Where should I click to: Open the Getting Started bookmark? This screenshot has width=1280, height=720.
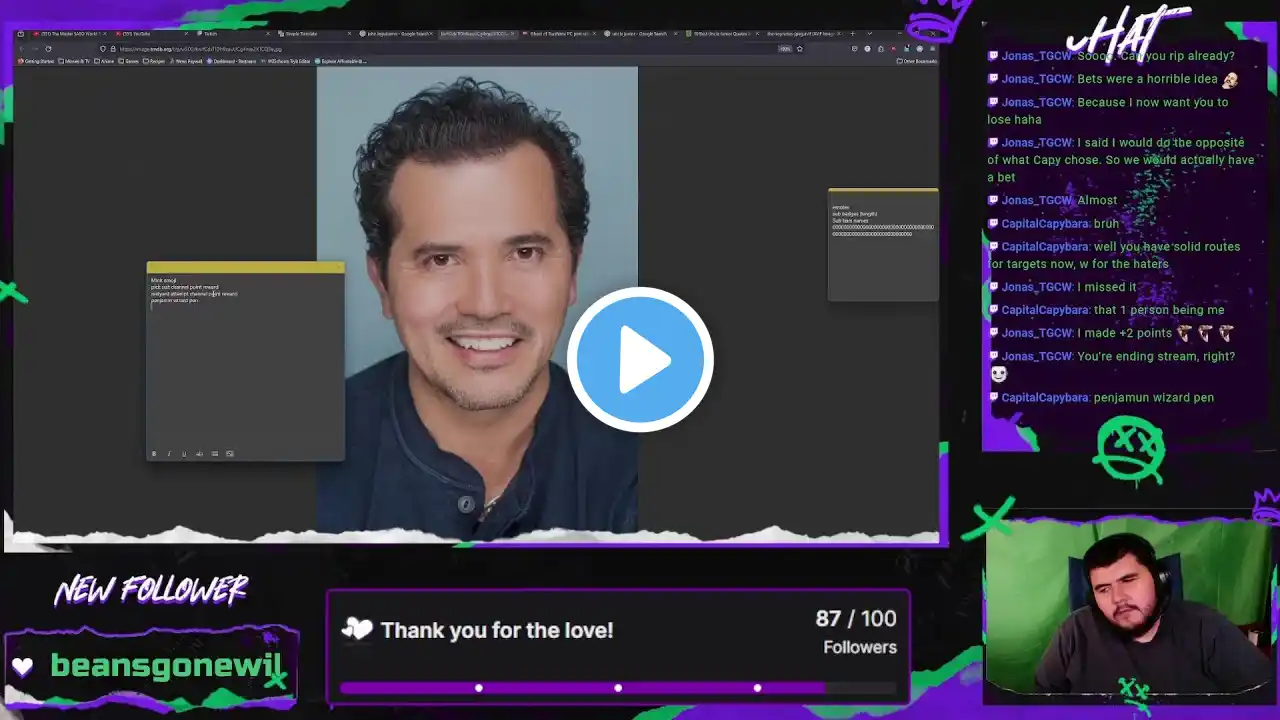(x=38, y=61)
